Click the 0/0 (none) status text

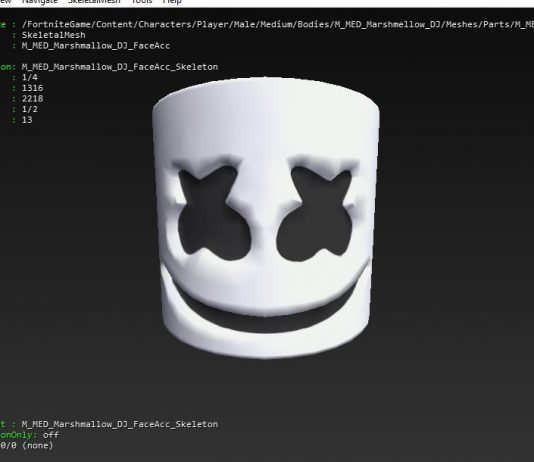pos(27,445)
